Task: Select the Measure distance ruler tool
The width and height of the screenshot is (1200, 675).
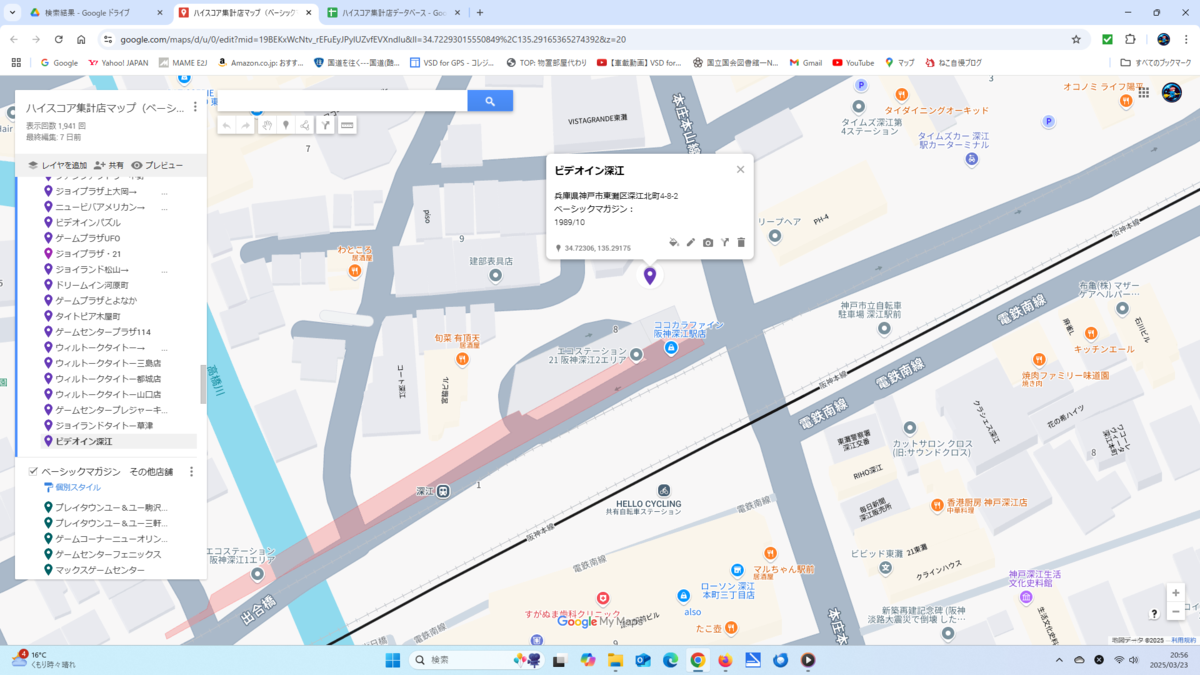Action: click(347, 125)
